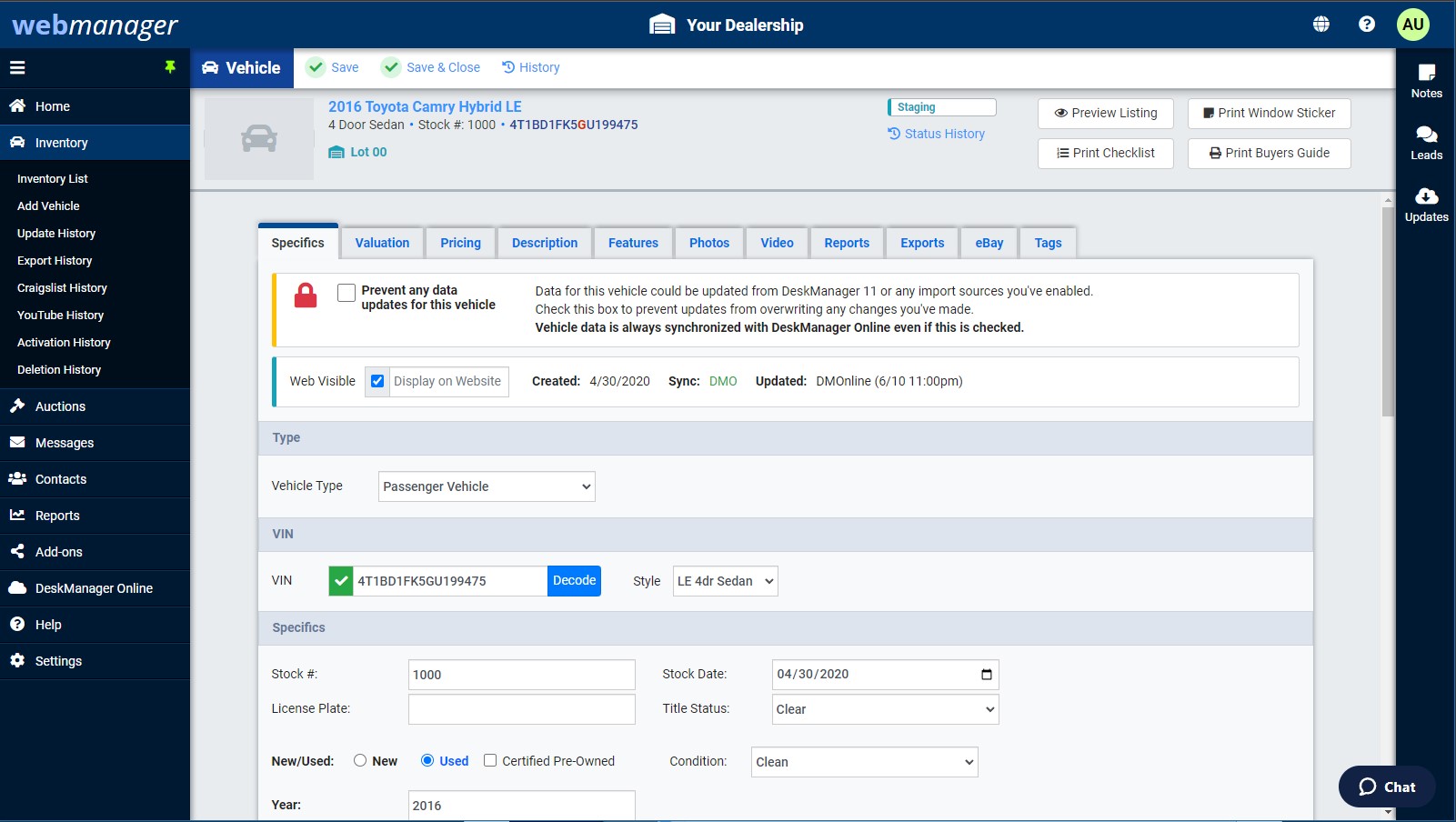Screen dimensions: 1456x822
Task: Click the Decode VIN button
Action: [575, 581]
